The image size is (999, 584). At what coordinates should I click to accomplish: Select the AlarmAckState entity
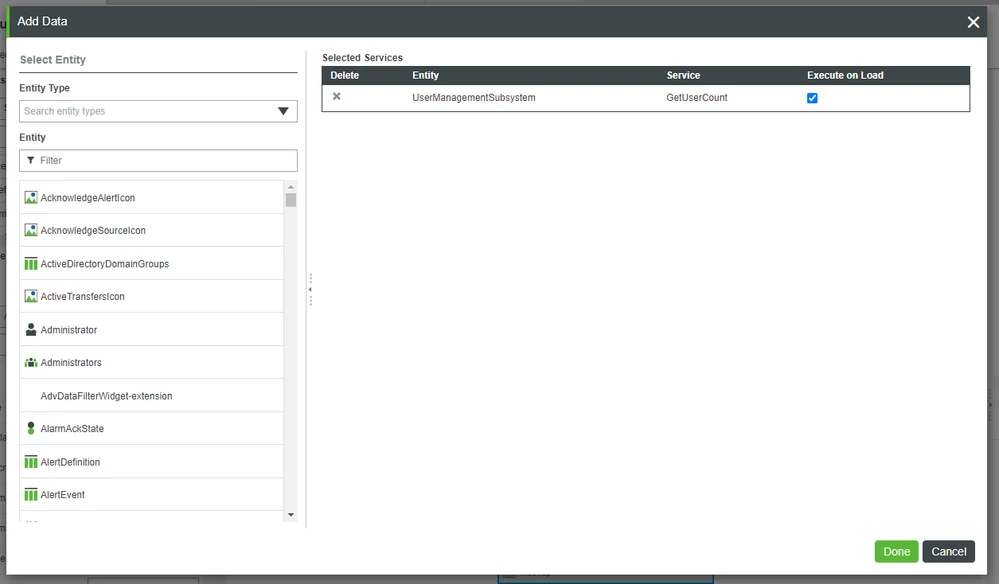pyautogui.click(x=152, y=429)
